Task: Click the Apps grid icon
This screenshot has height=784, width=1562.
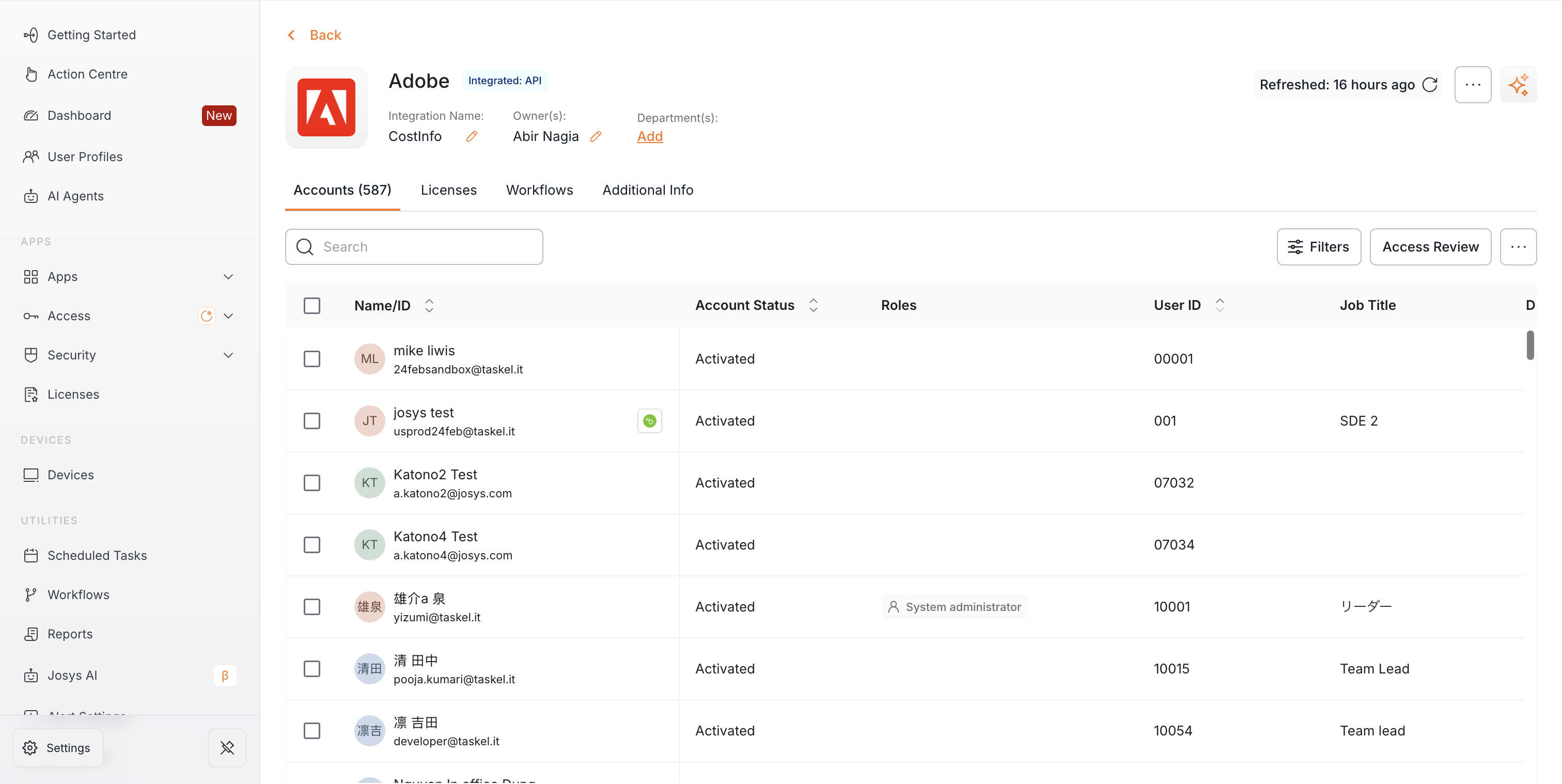Action: [x=31, y=276]
